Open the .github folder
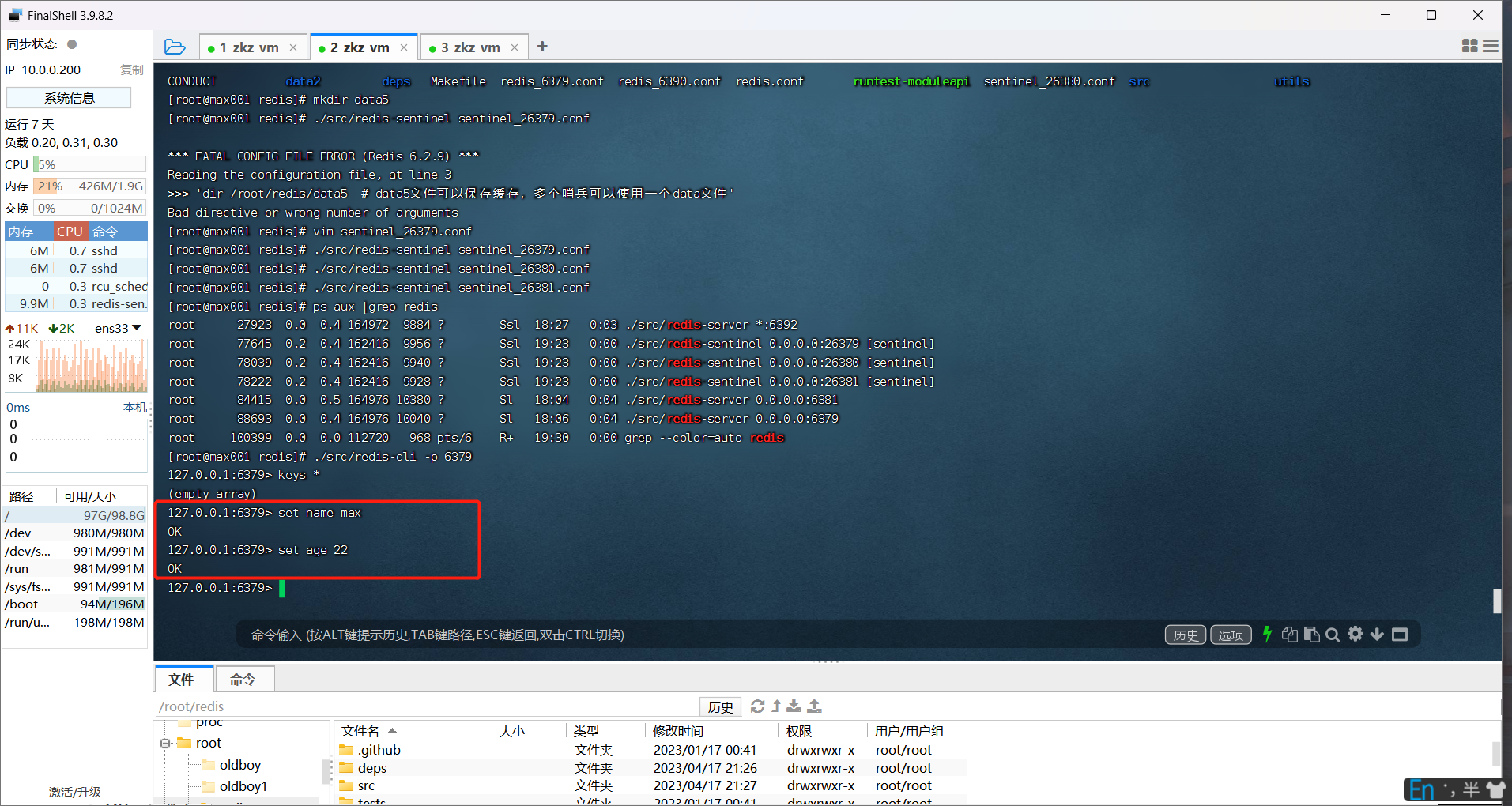 [x=379, y=750]
